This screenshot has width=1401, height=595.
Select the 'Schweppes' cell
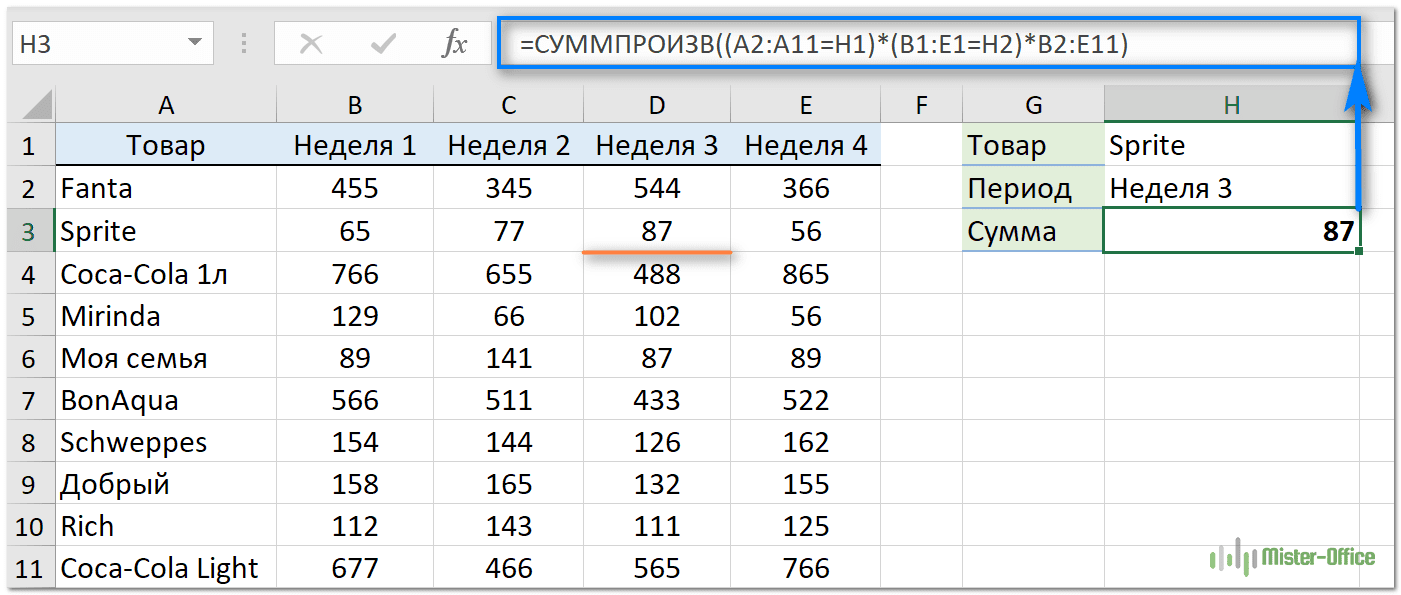click(x=166, y=442)
